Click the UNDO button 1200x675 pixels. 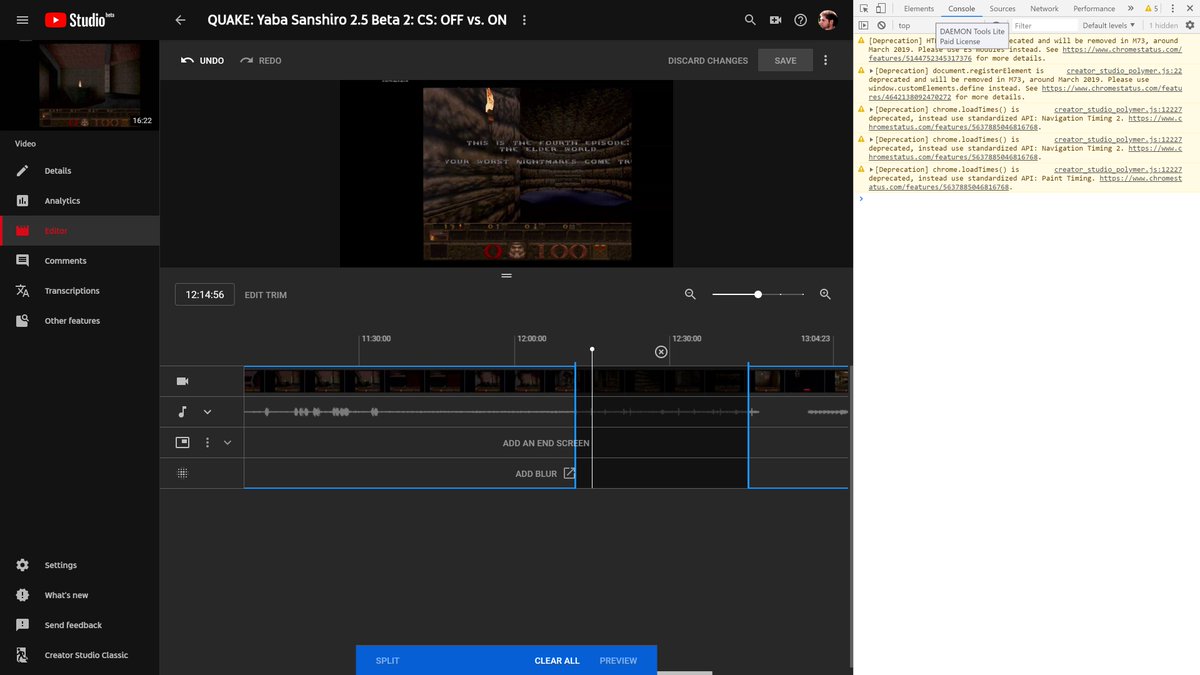tap(202, 60)
